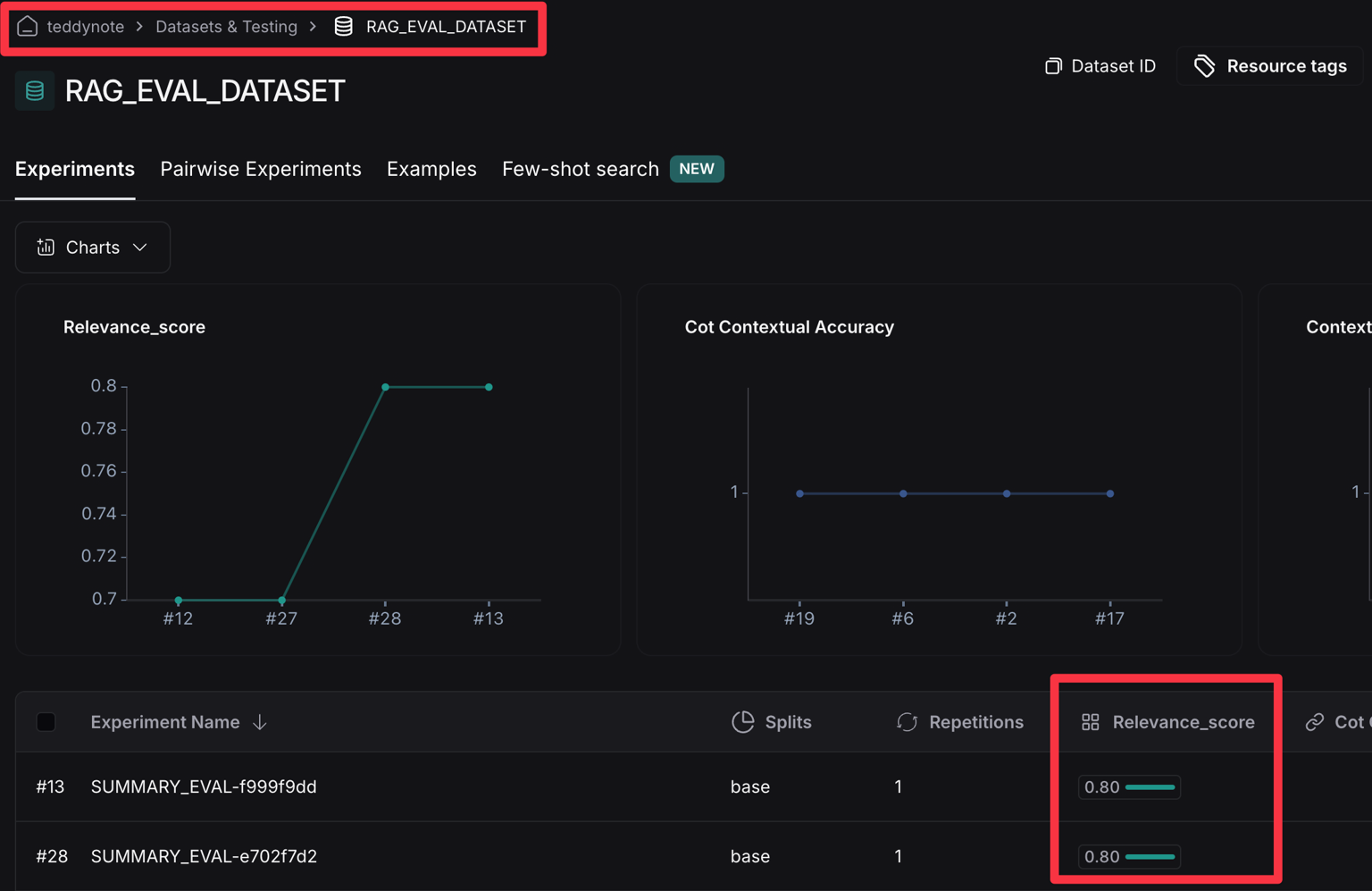Click the #28 data point in Relevance_score chart
The width and height of the screenshot is (1372, 891).
click(x=385, y=387)
